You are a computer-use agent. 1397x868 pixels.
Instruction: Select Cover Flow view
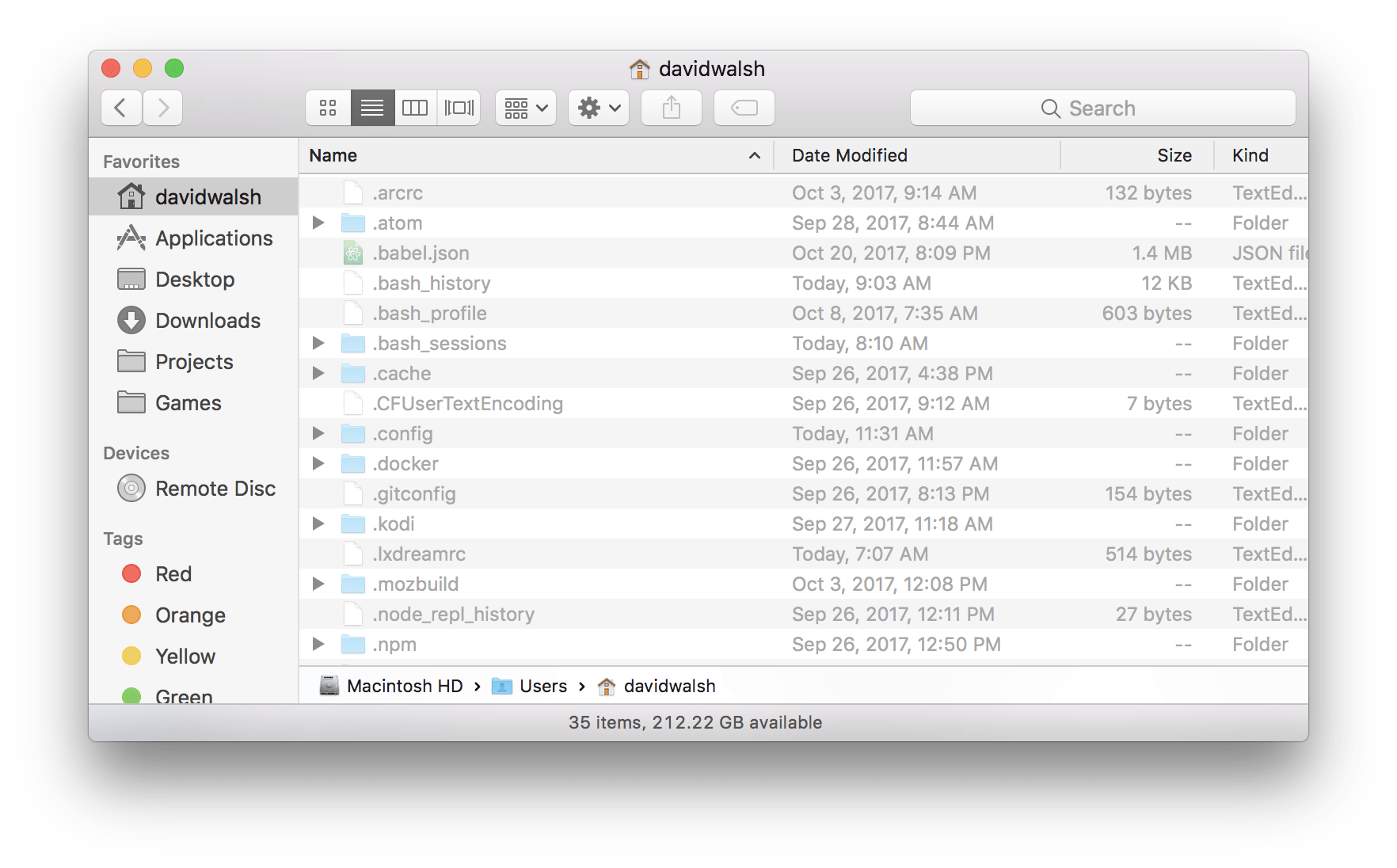point(459,108)
